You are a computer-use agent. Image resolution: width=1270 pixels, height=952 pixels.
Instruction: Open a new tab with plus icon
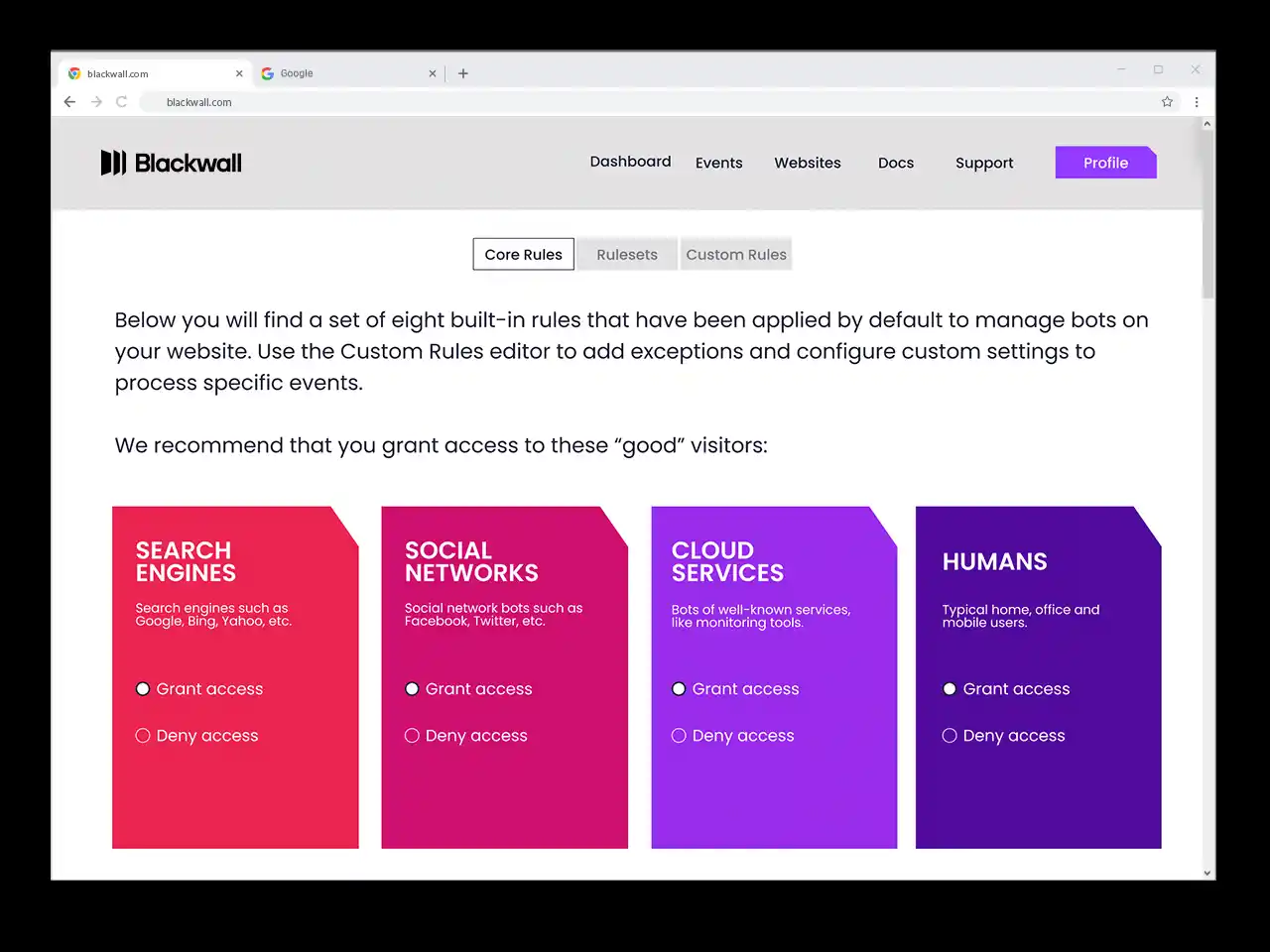[x=463, y=73]
